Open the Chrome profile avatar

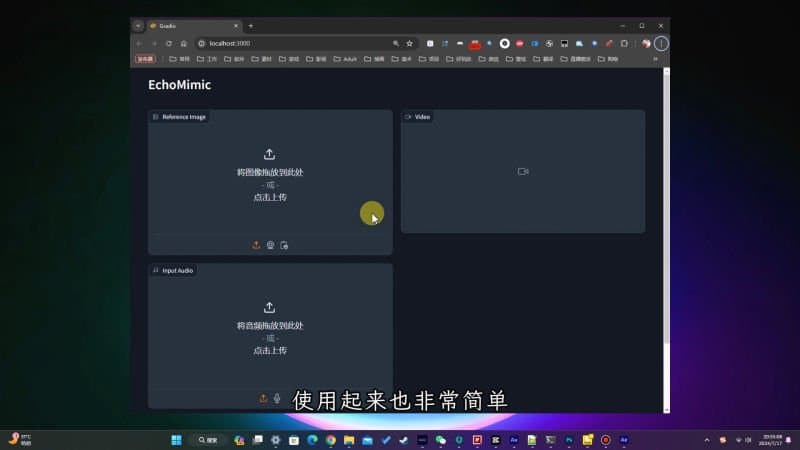646,44
